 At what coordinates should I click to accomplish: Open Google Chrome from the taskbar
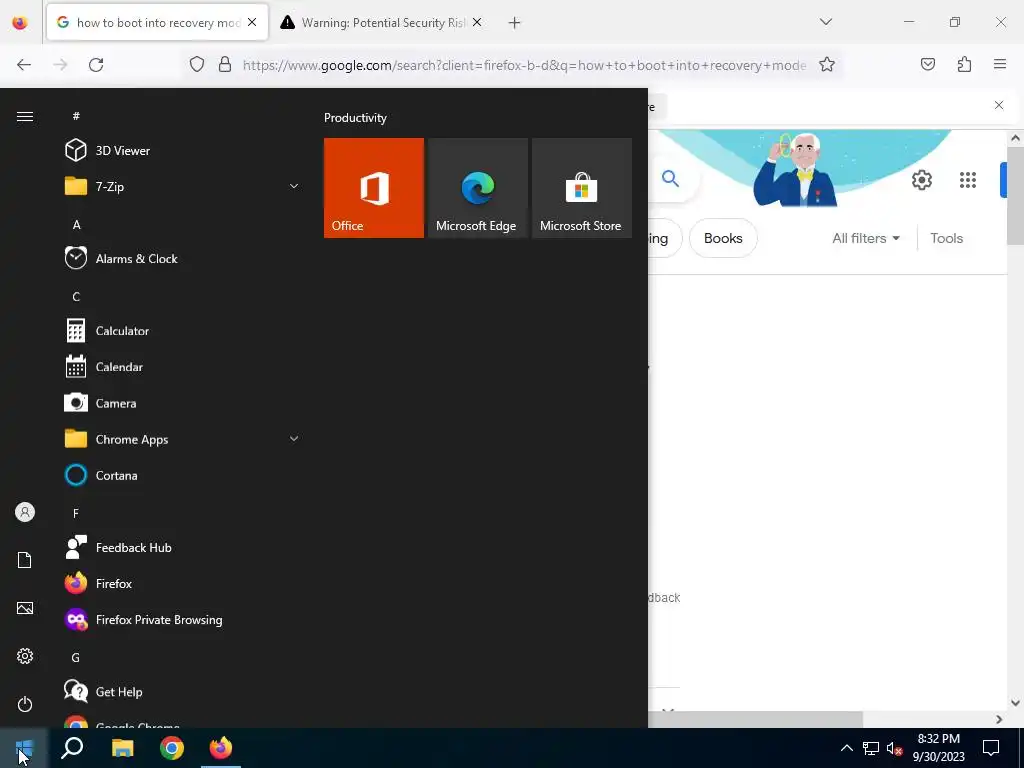(x=172, y=748)
